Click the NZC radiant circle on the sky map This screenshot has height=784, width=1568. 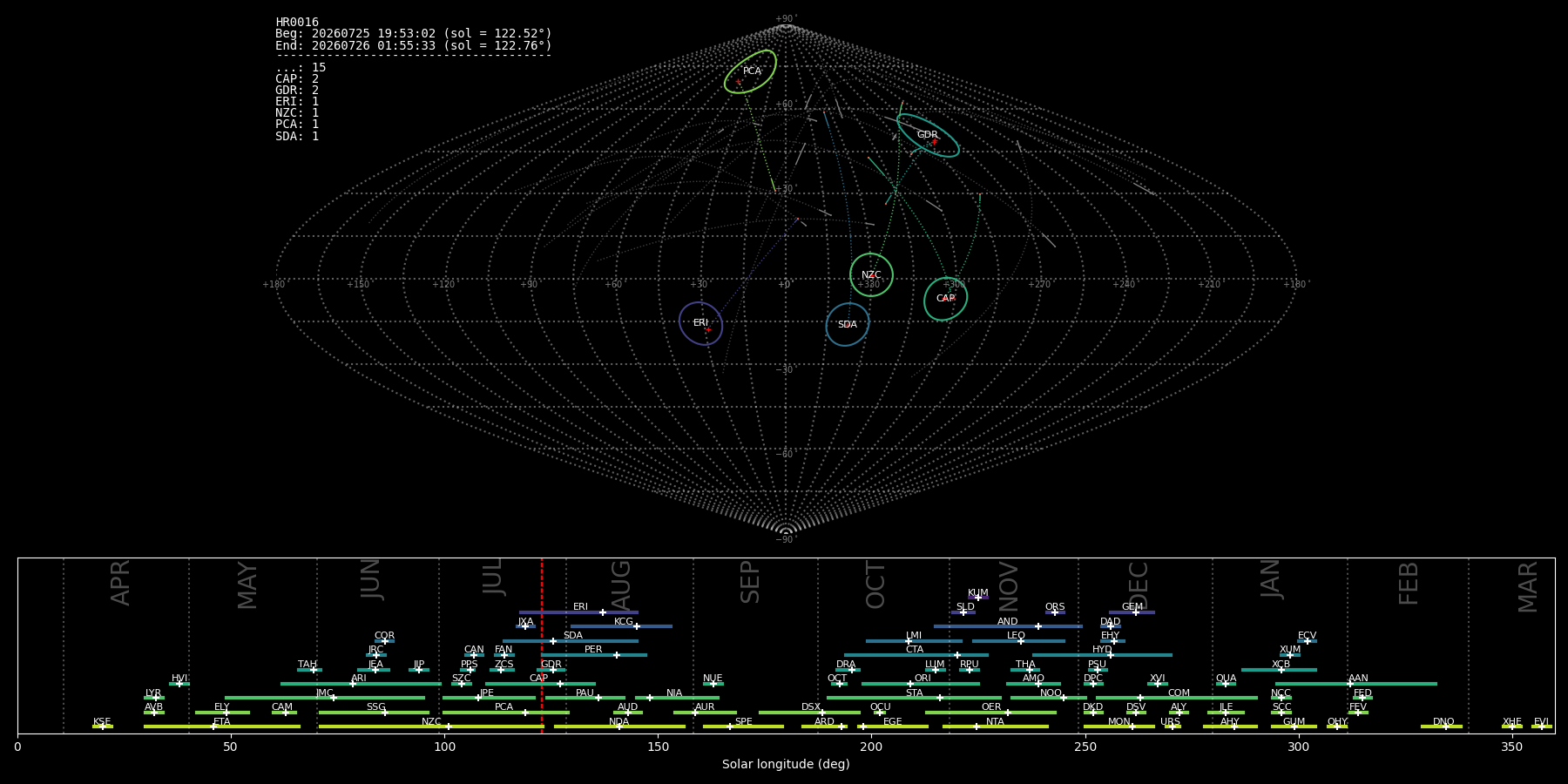pyautogui.click(x=871, y=275)
